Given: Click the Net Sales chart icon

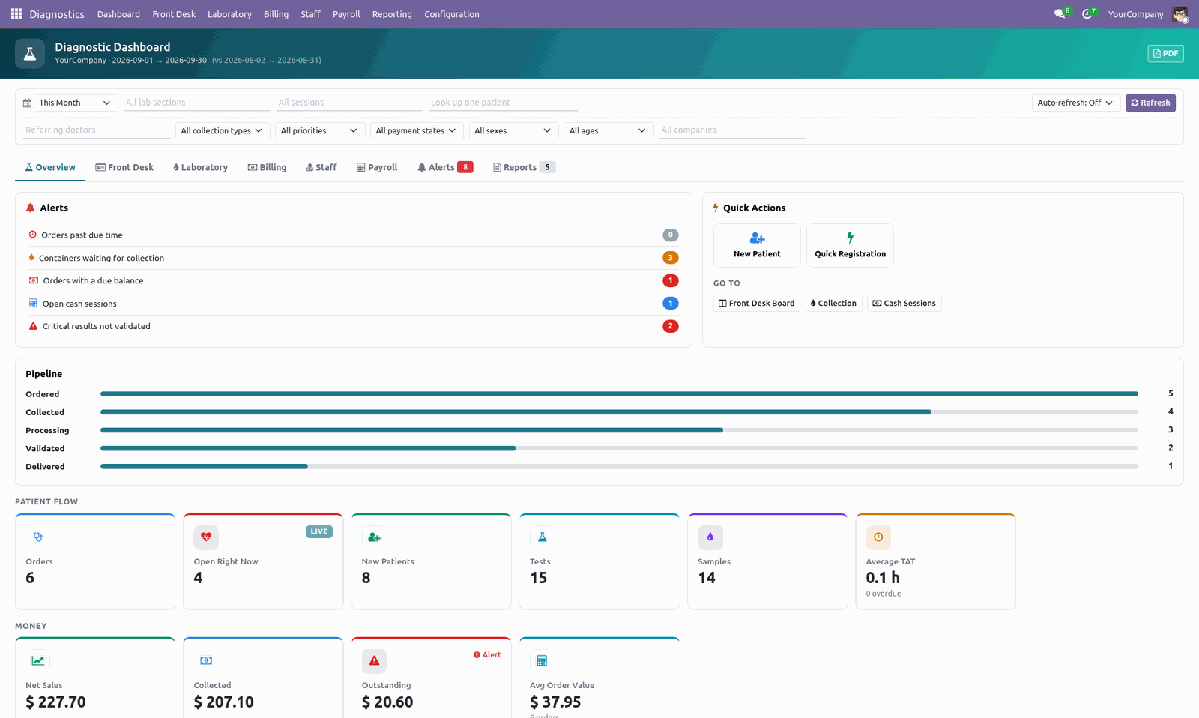Looking at the screenshot, I should (x=37, y=661).
